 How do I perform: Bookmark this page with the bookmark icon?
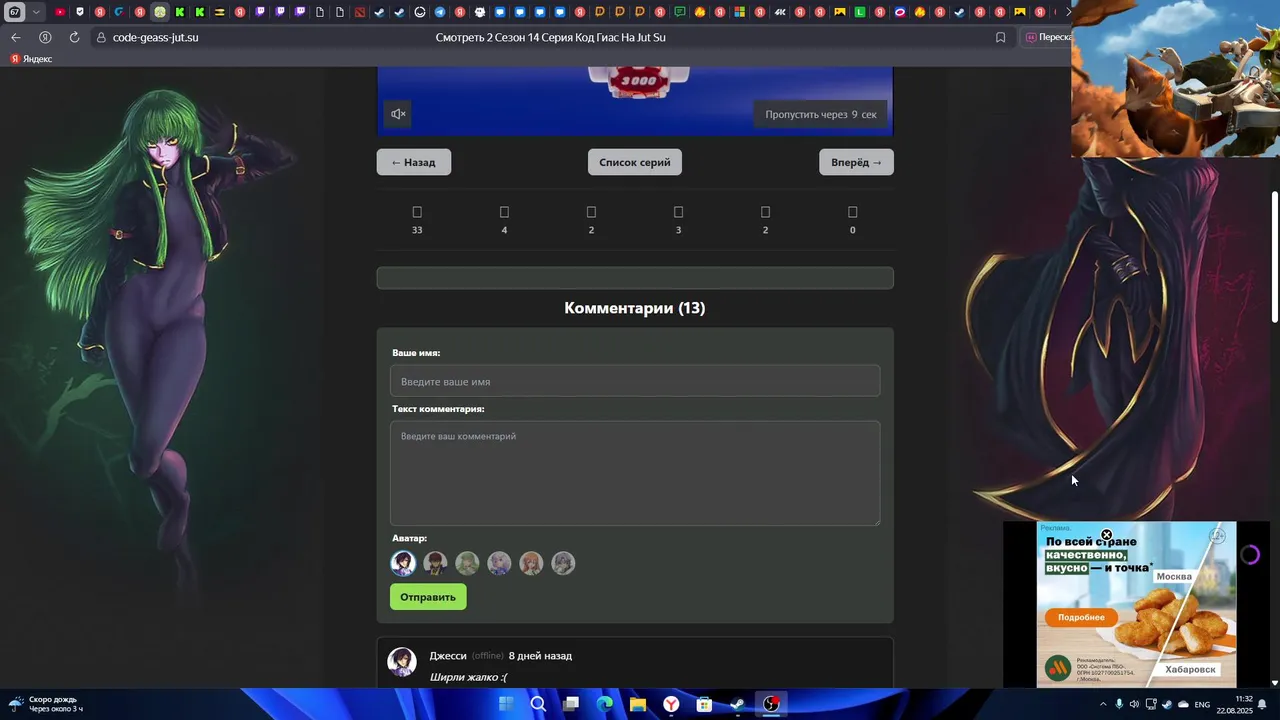1000,37
